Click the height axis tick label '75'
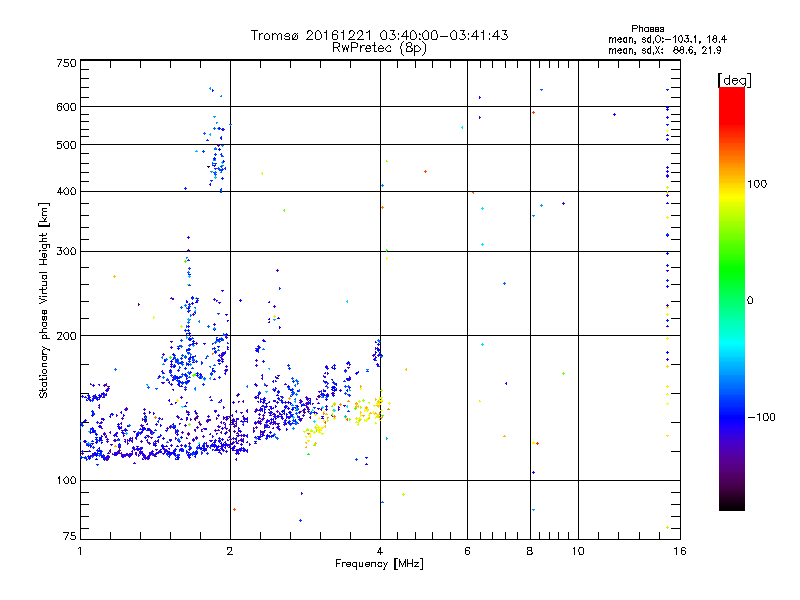The height and width of the screenshot is (600, 800). (70, 536)
